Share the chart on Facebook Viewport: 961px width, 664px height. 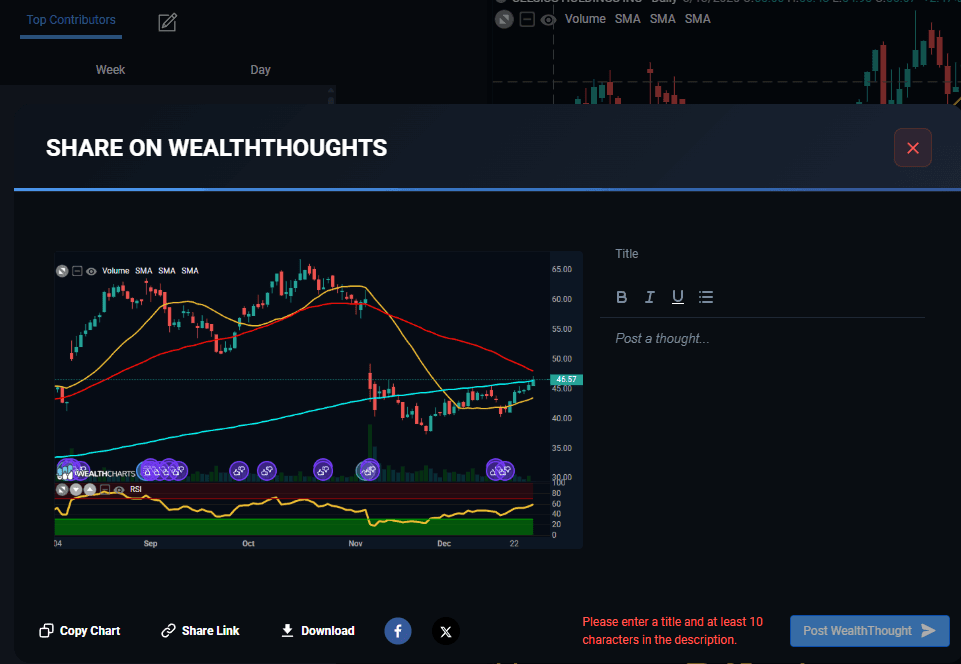(x=398, y=631)
